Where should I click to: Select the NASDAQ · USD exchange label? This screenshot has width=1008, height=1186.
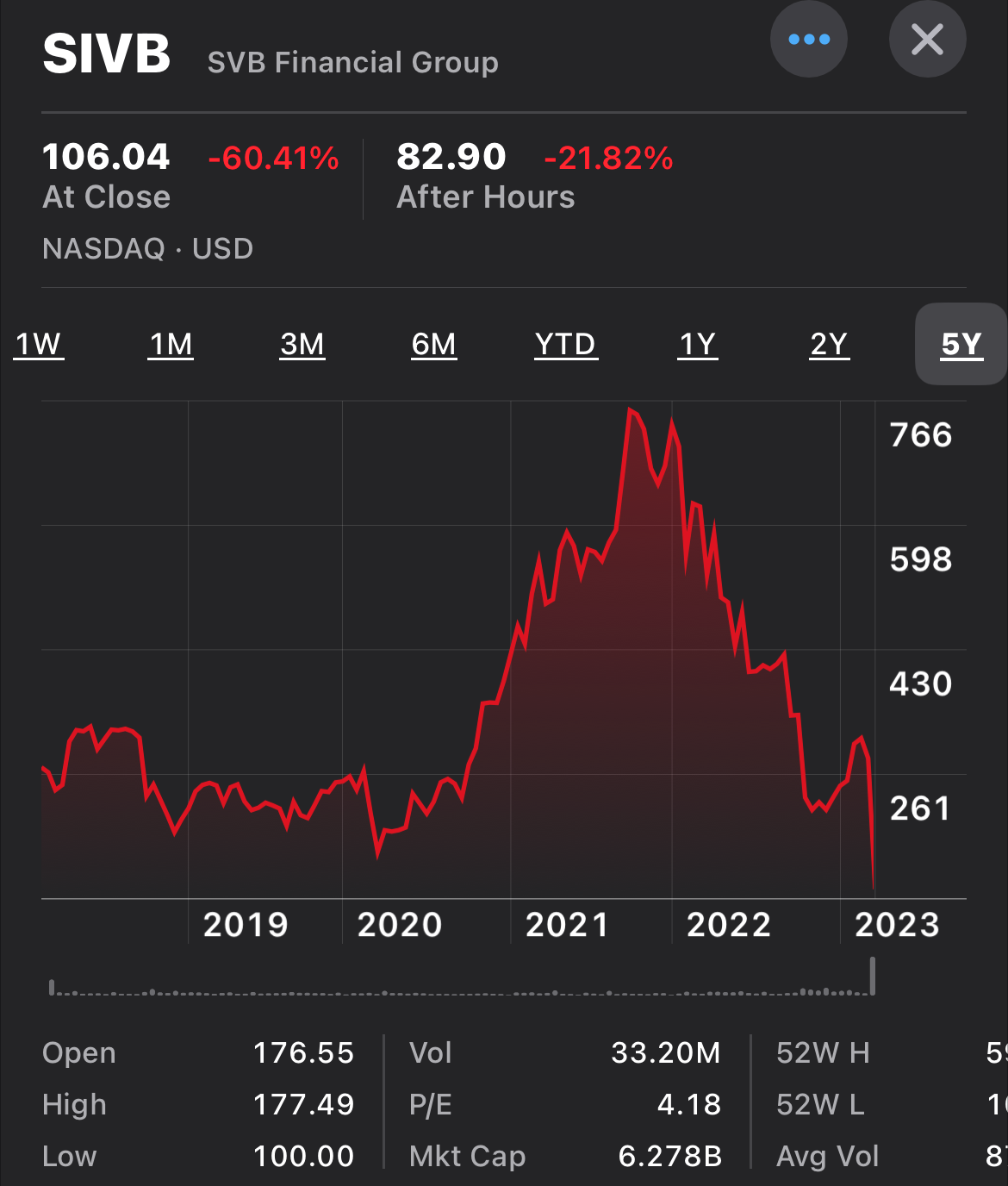[x=147, y=248]
